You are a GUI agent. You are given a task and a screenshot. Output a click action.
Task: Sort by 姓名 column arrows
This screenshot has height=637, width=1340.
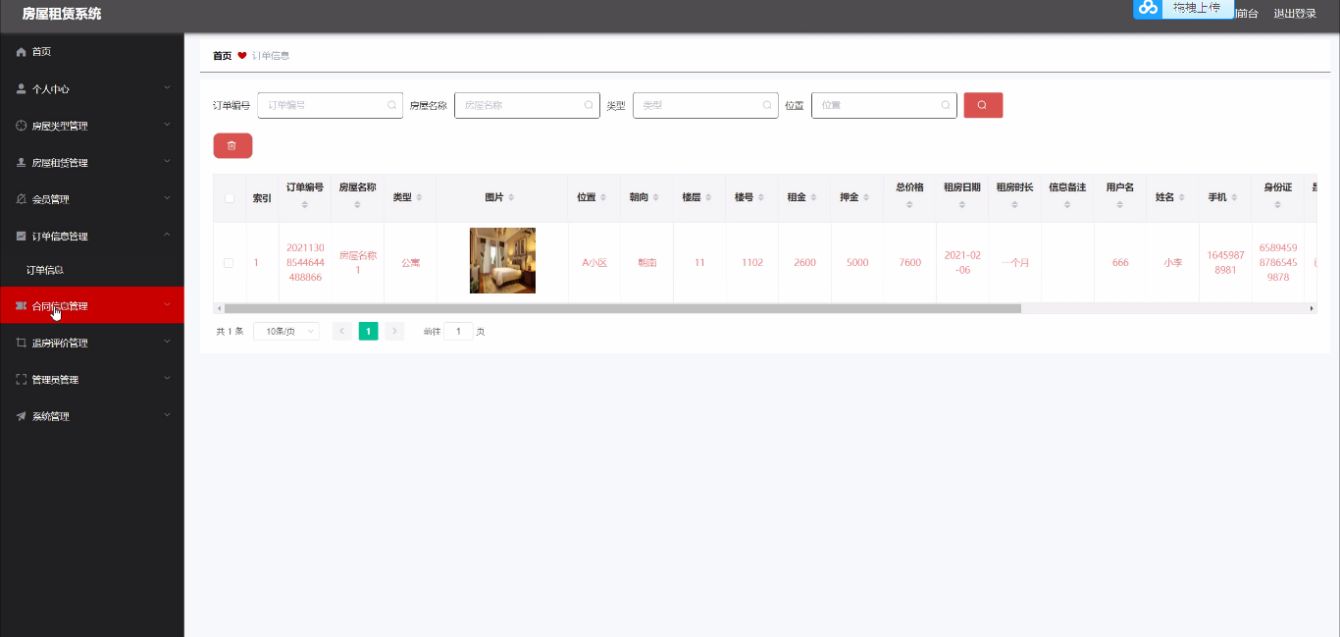(1182, 198)
